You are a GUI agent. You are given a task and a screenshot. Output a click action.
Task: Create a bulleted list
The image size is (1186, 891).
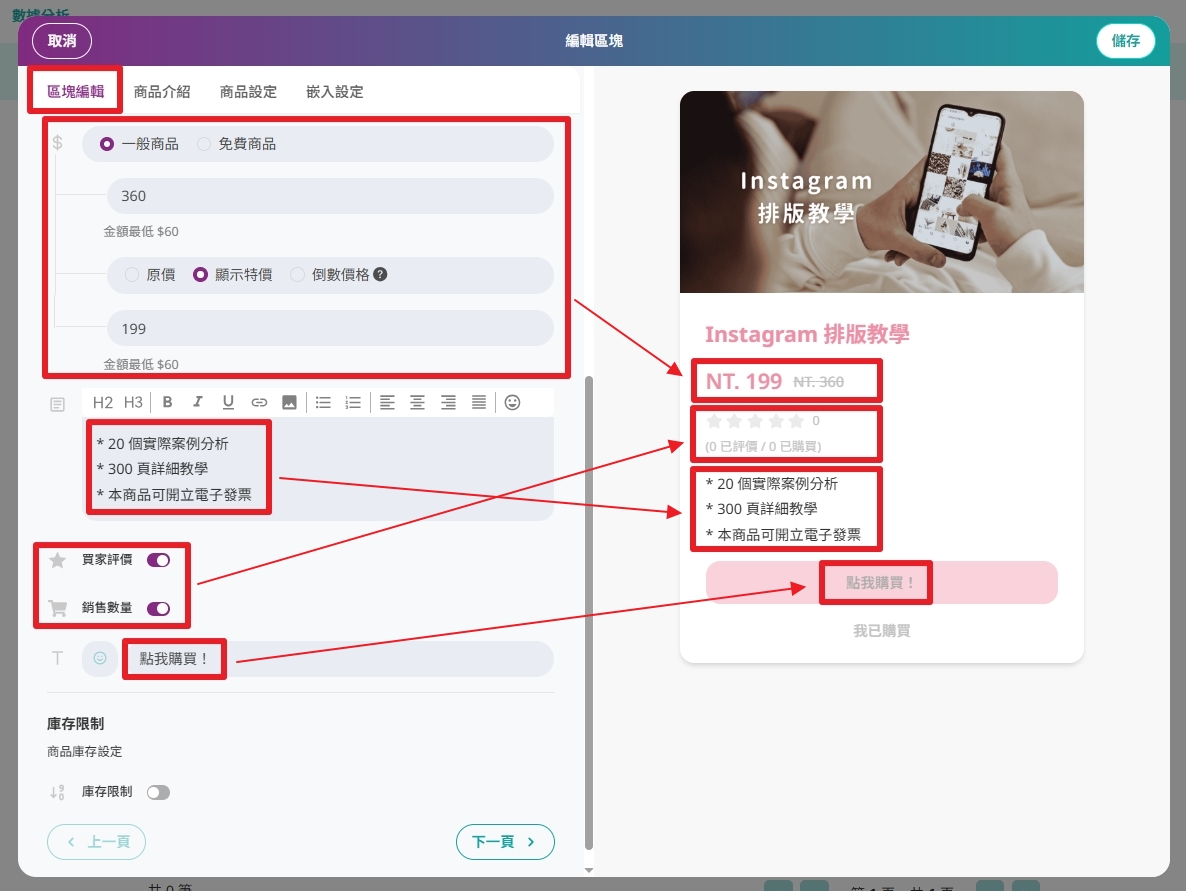[323, 402]
